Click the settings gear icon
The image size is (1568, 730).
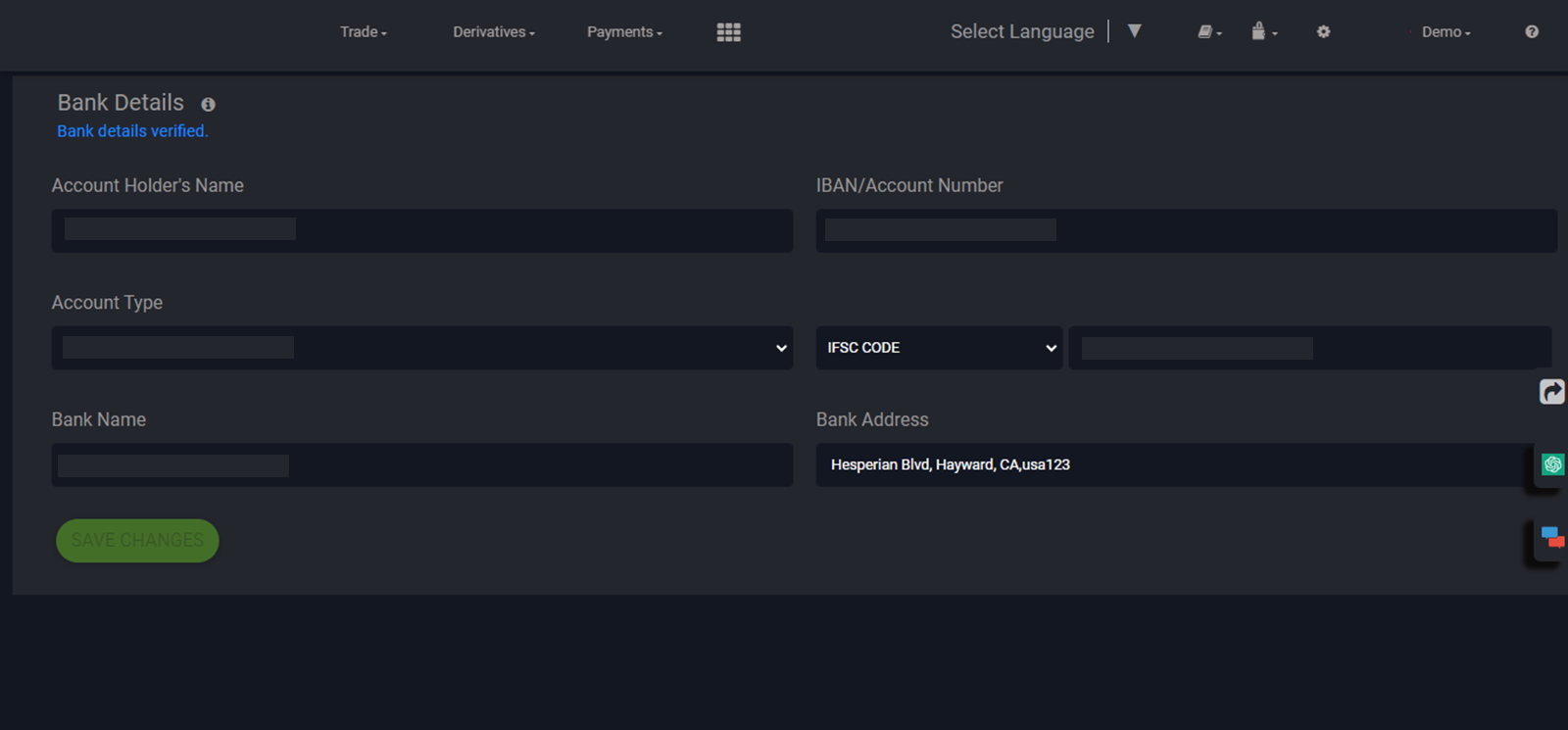1323,32
